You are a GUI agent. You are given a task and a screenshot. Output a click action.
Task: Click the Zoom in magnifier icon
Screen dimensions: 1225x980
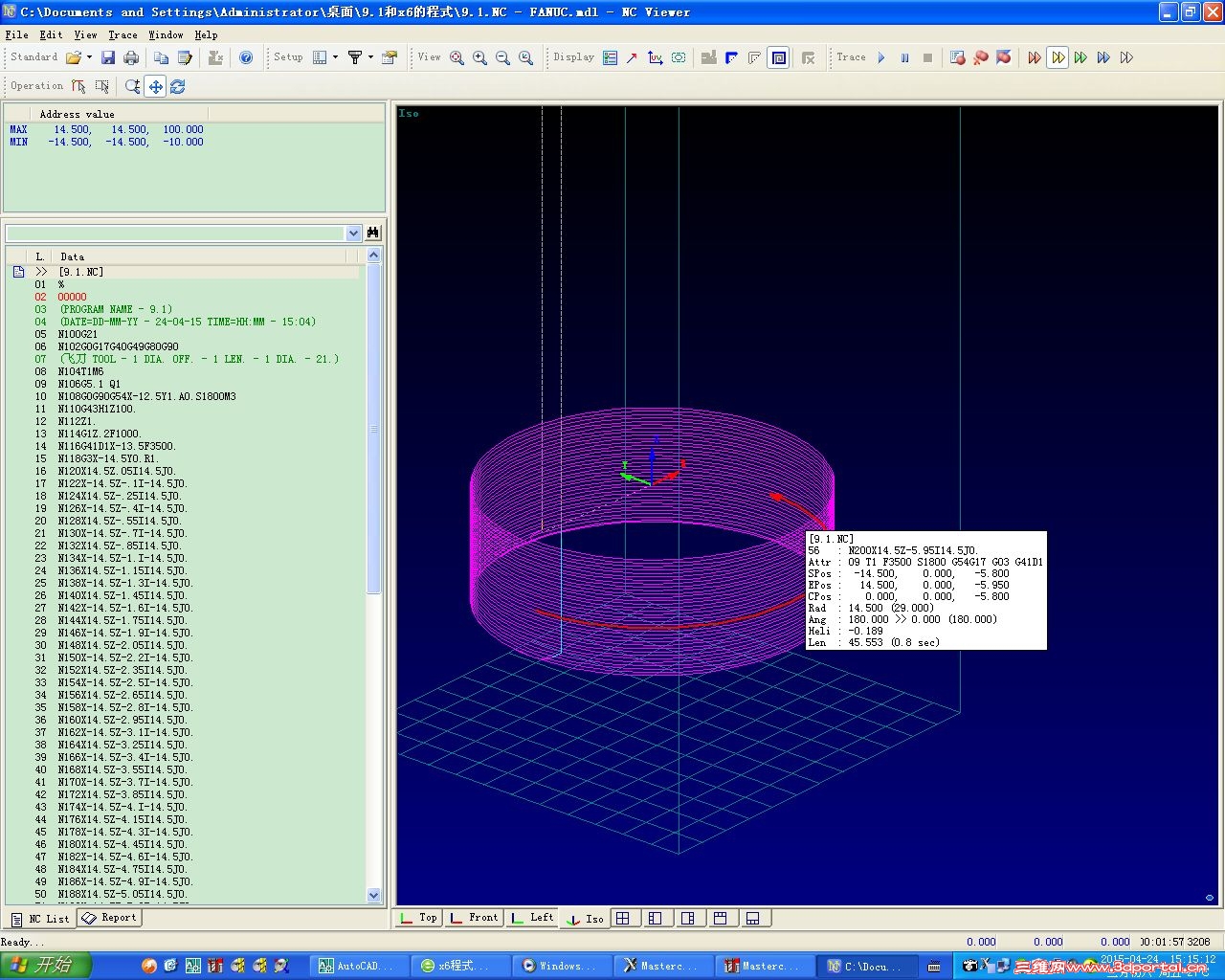(x=479, y=57)
